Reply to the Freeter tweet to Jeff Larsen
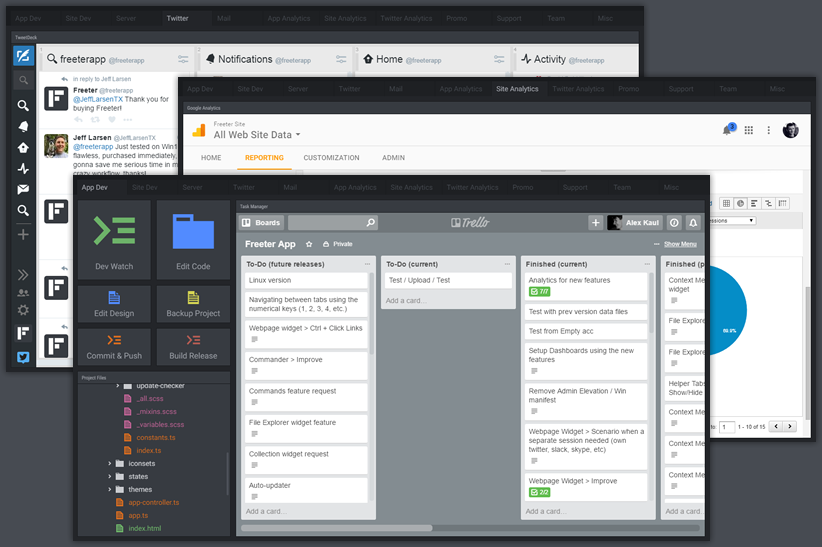This screenshot has width=822, height=547. (x=78, y=120)
